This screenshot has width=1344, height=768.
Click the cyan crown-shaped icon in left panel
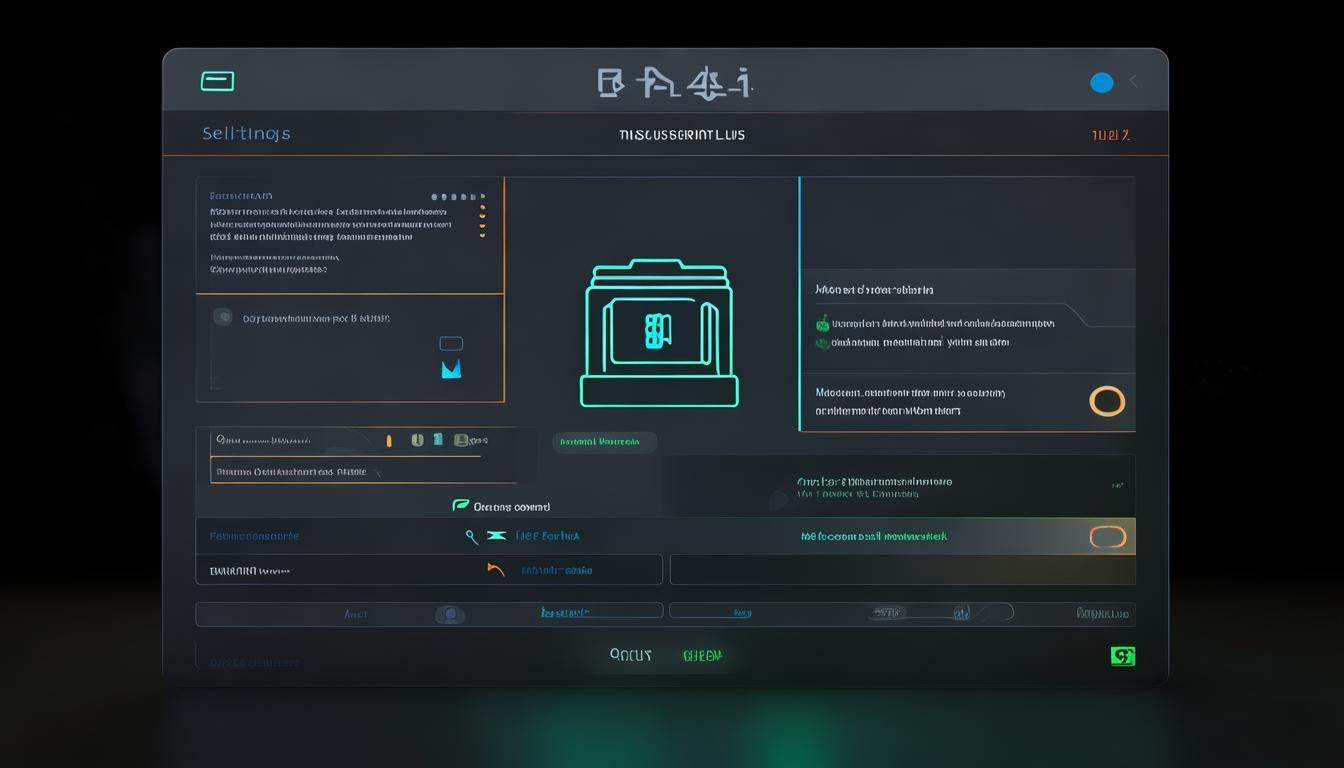451,370
